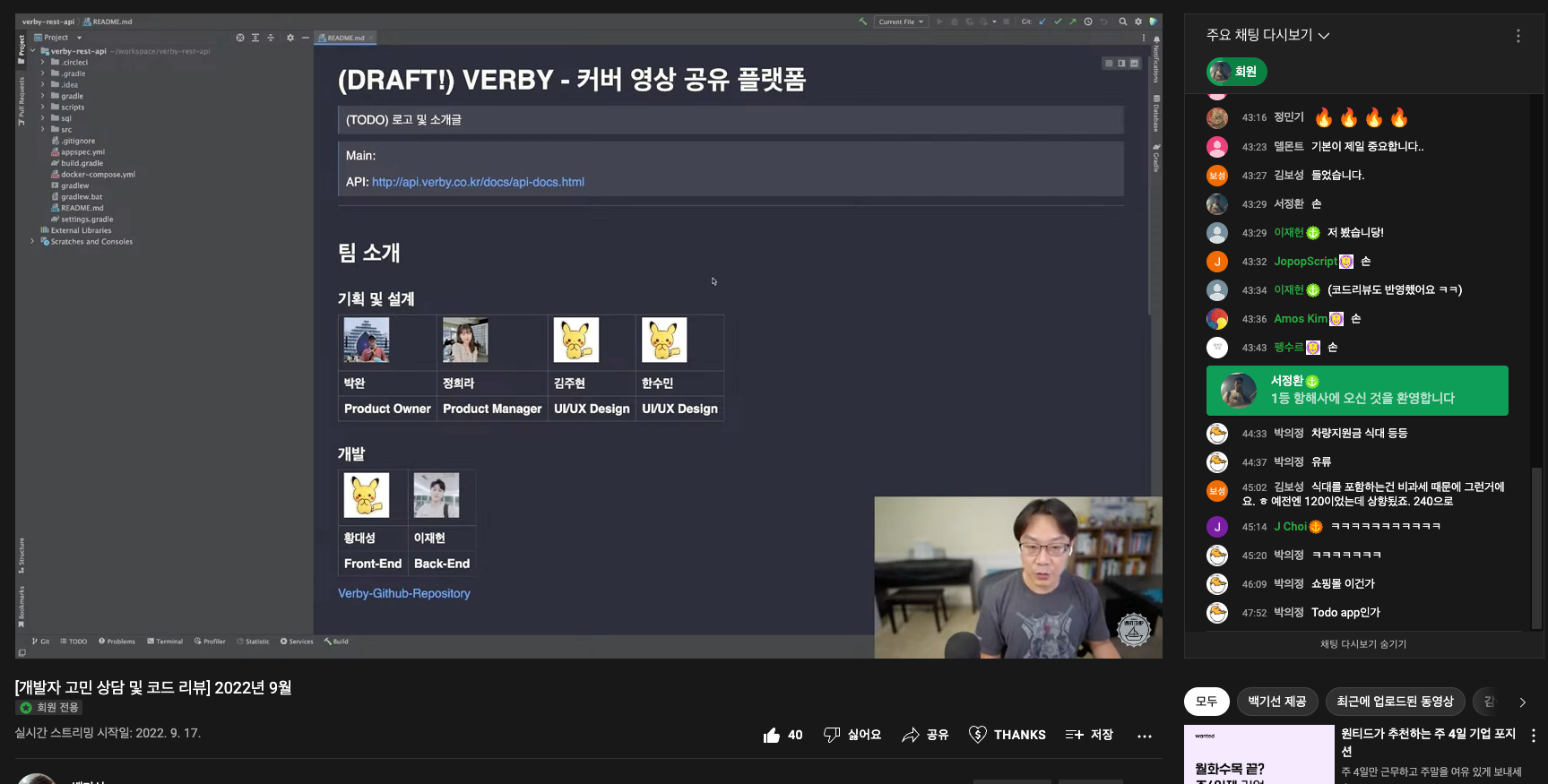Click the Git commit checkmark icon
The image size is (1548, 784).
click(1058, 22)
